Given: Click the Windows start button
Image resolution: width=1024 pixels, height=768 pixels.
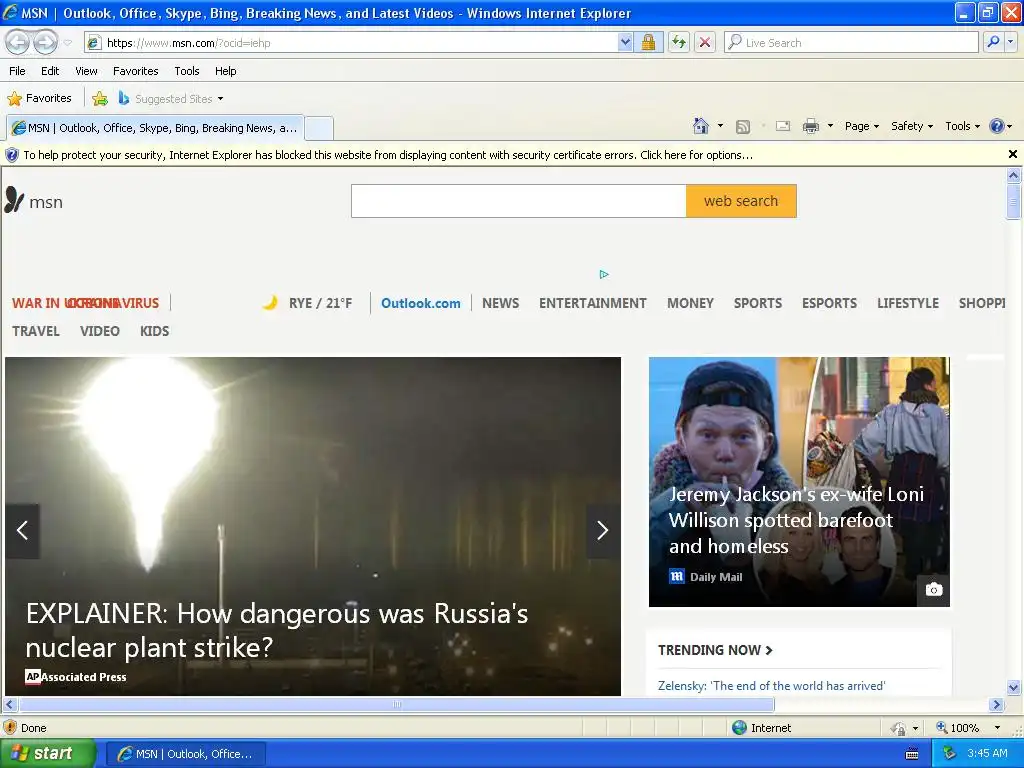Looking at the screenshot, I should 47,754.
